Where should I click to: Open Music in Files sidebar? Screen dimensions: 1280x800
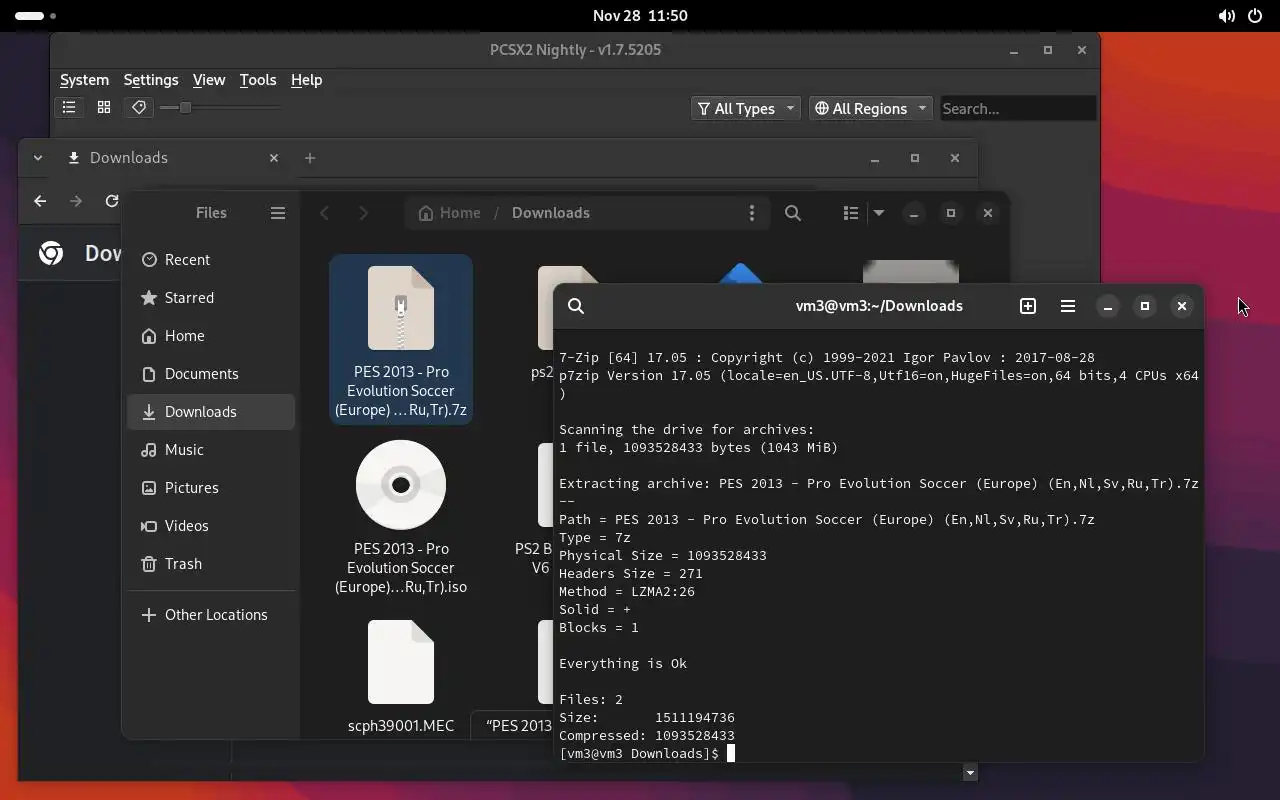tap(211, 450)
